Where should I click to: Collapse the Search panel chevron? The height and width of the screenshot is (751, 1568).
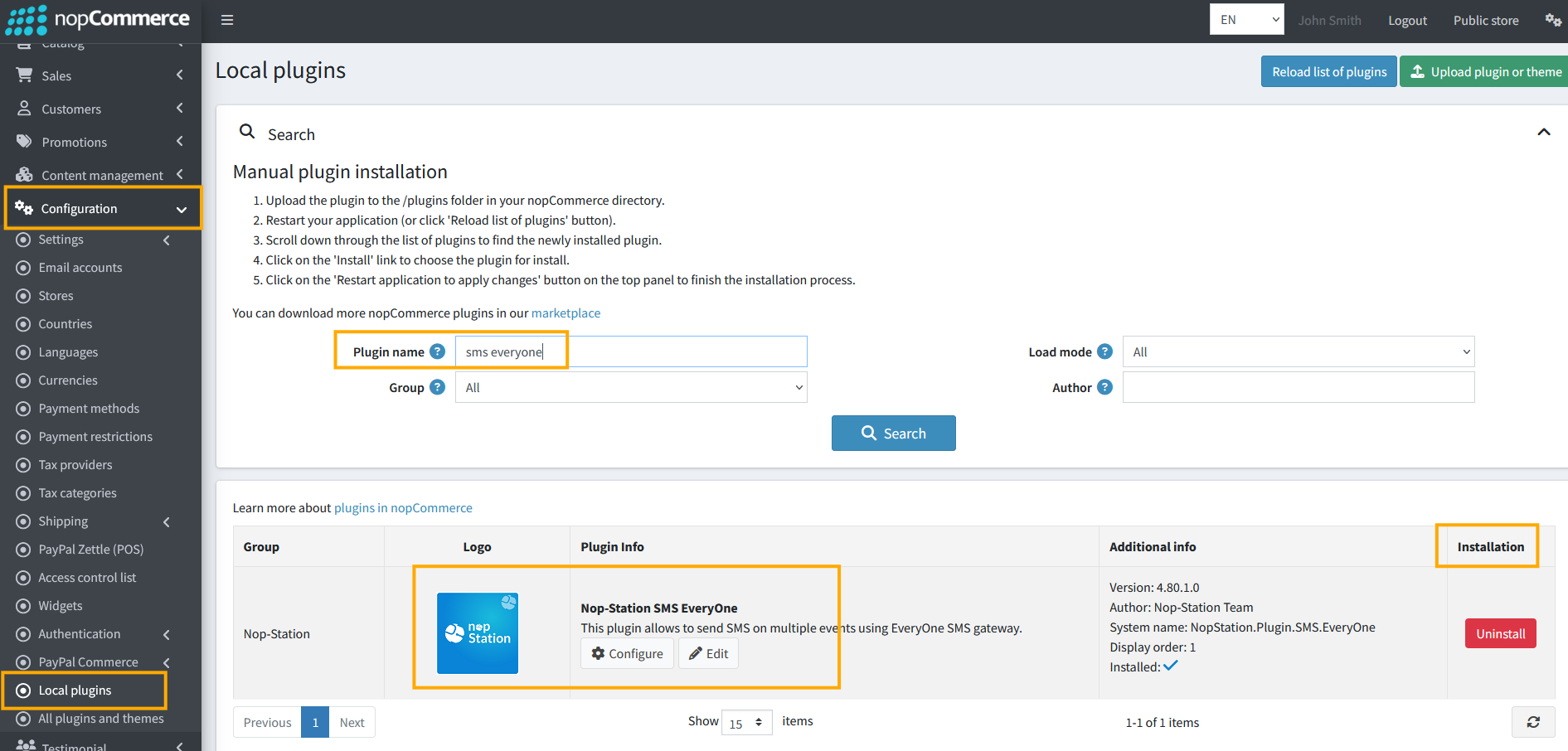click(x=1544, y=133)
